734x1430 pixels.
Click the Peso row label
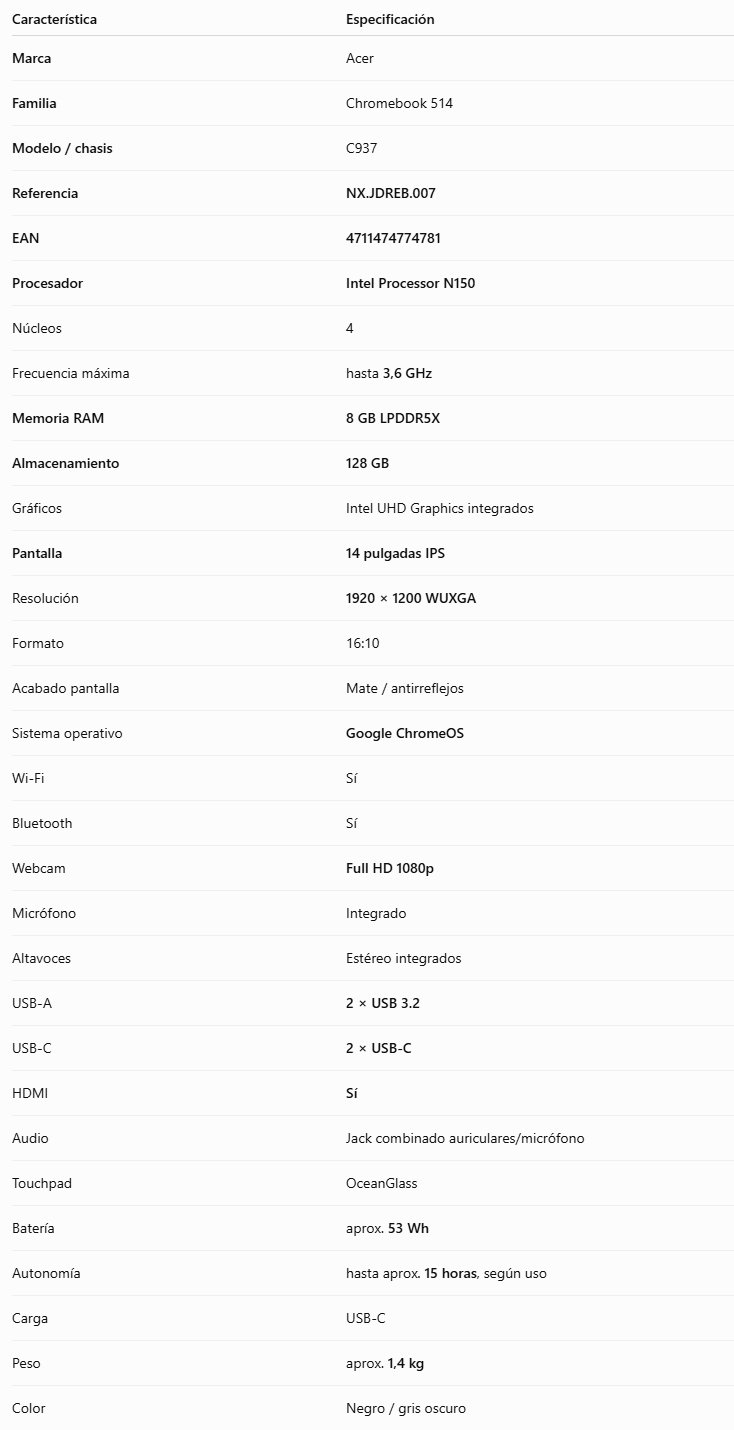pyautogui.click(x=26, y=1363)
